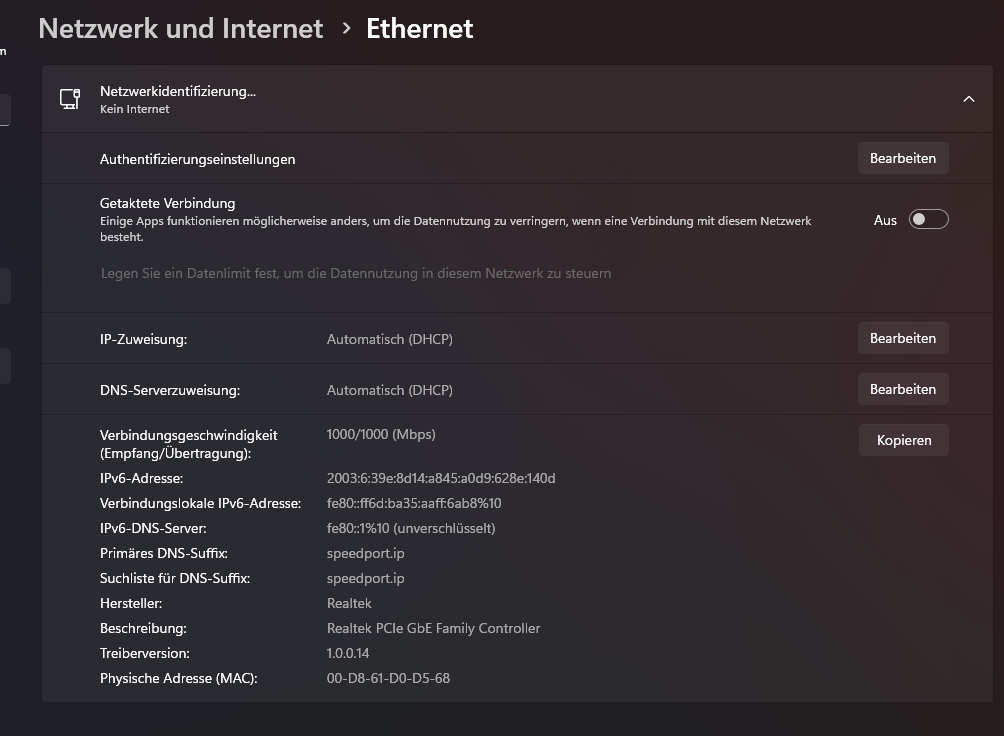Edit the Authentifizierungseinstellungen

[x=902, y=158]
